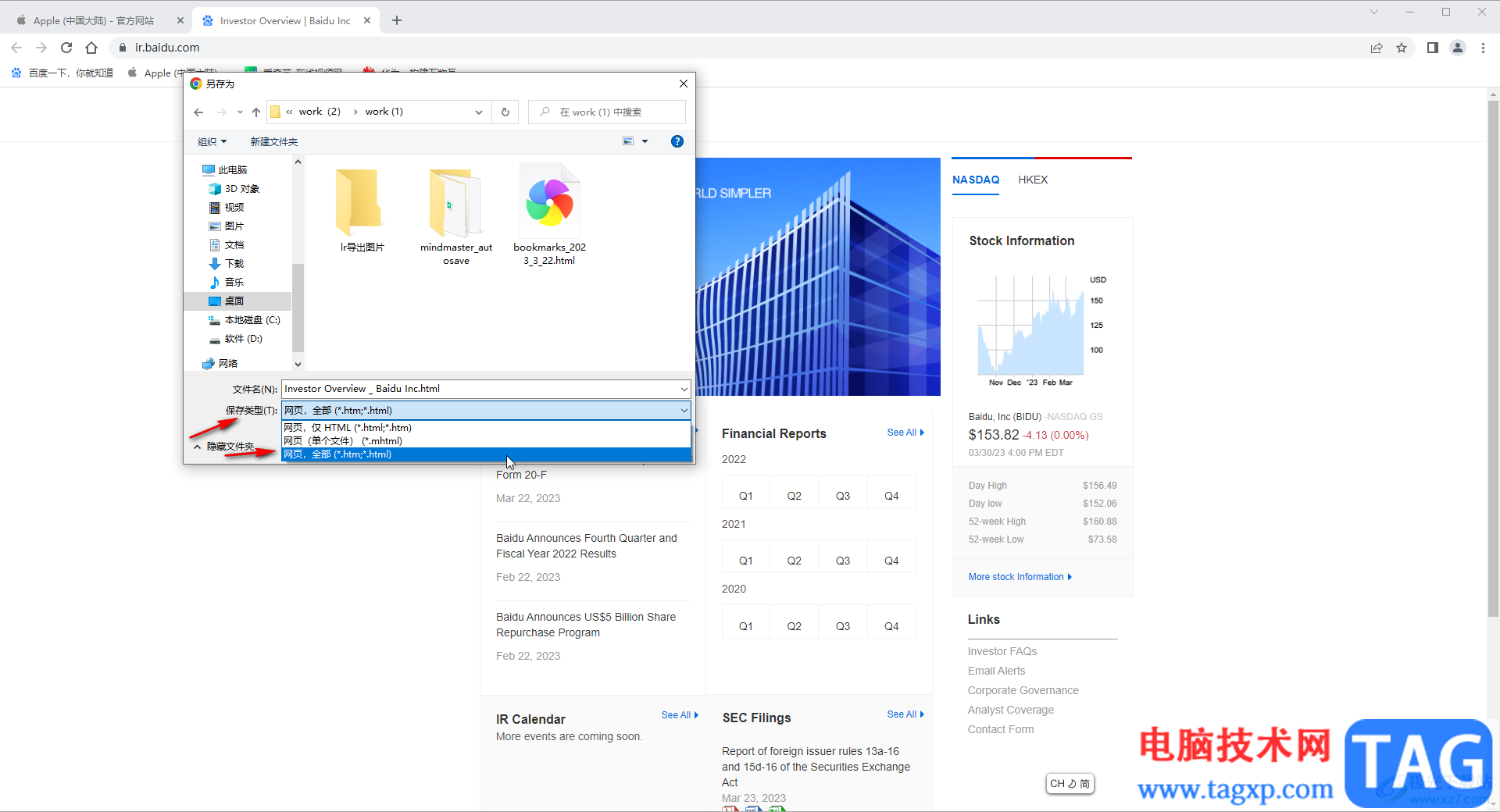
Task: Change the file view layout icon
Action: (x=628, y=141)
